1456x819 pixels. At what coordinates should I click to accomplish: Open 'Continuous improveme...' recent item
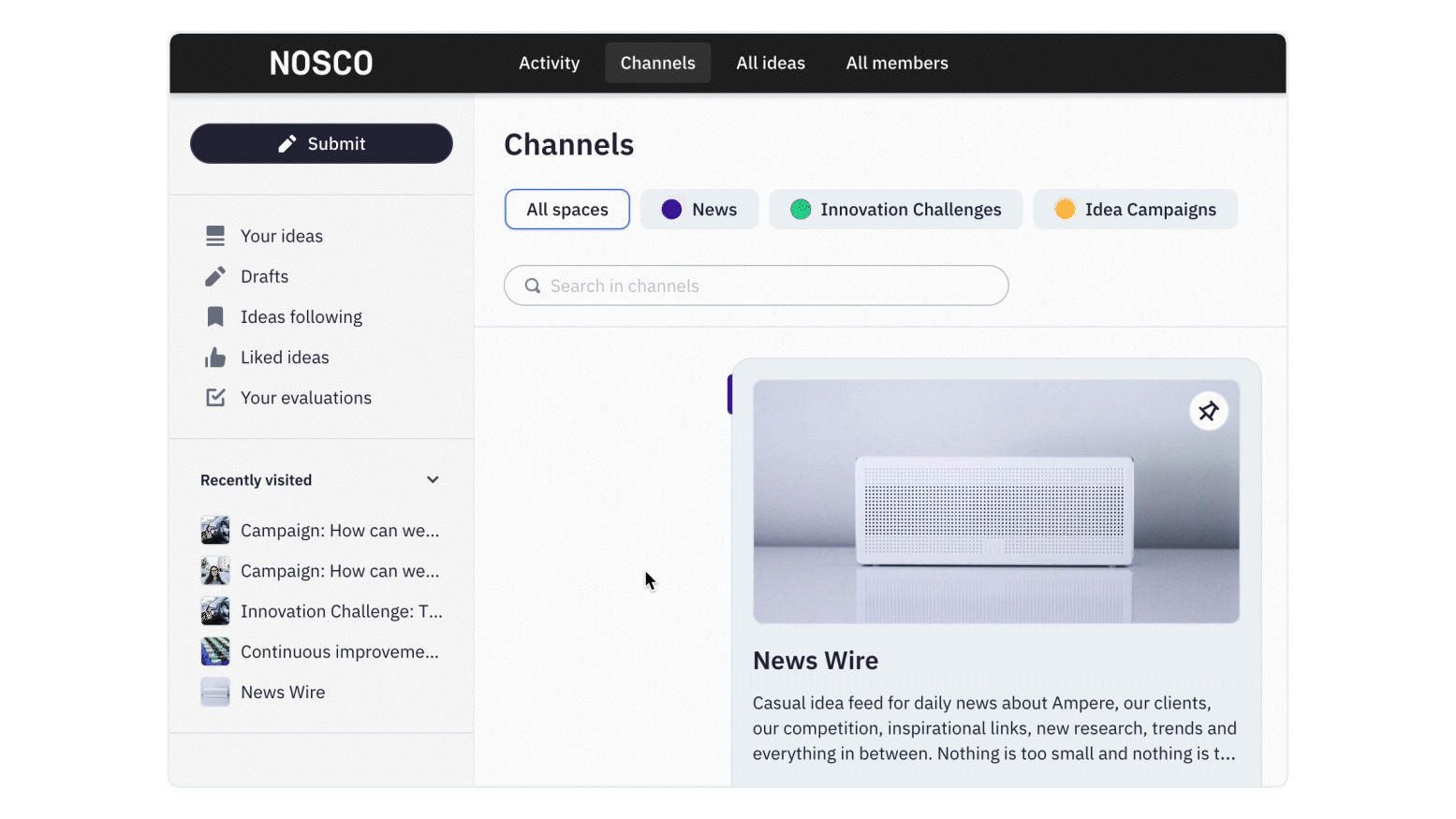pyautogui.click(x=339, y=651)
